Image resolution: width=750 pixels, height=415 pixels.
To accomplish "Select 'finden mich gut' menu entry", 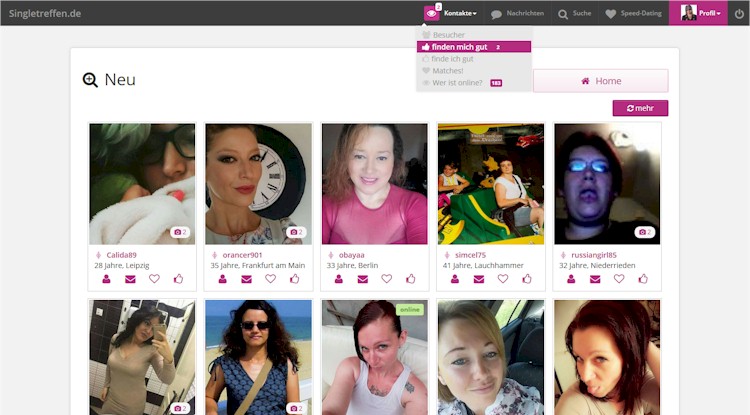I will point(474,47).
